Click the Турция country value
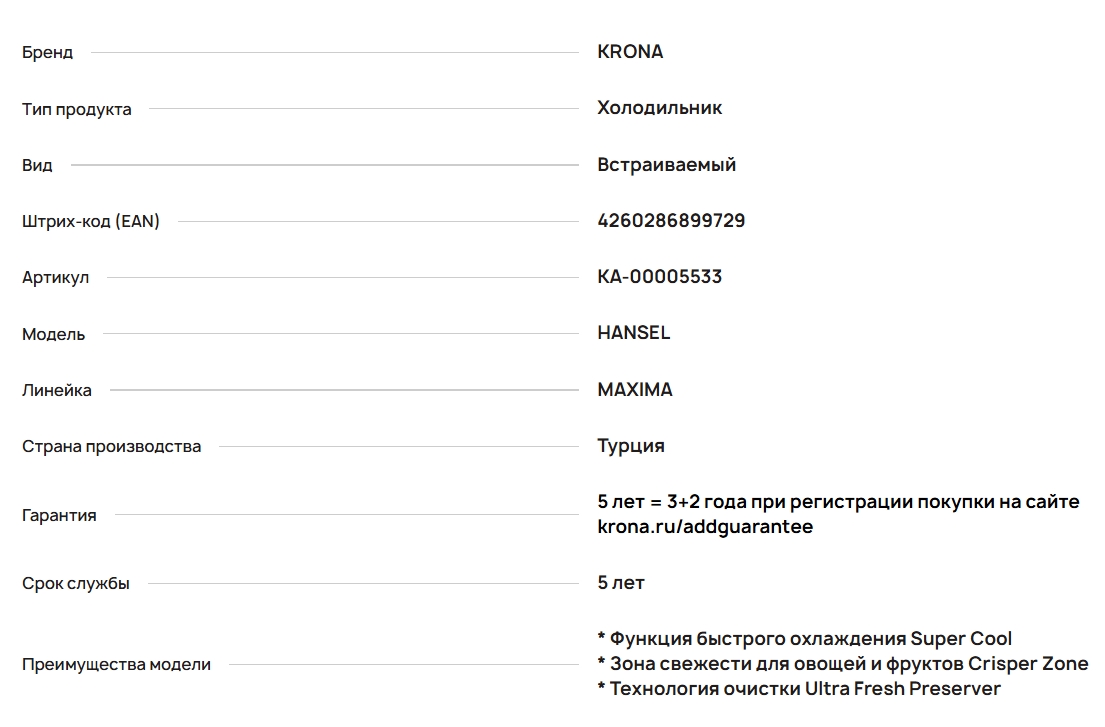The height and width of the screenshot is (727, 1105). (630, 446)
